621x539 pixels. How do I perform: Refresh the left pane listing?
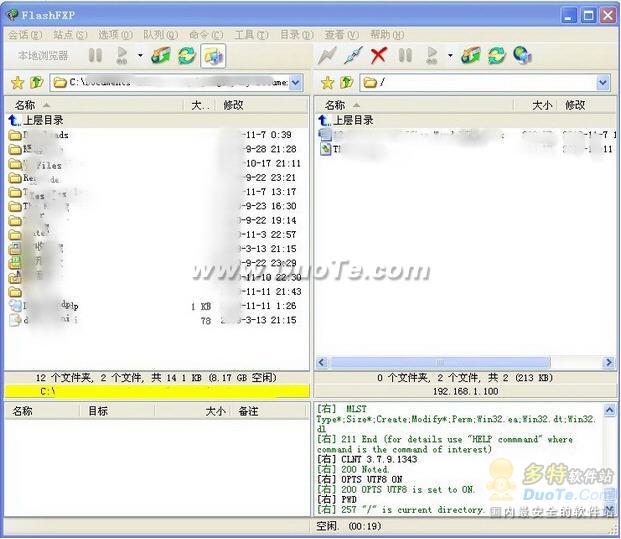tap(187, 55)
